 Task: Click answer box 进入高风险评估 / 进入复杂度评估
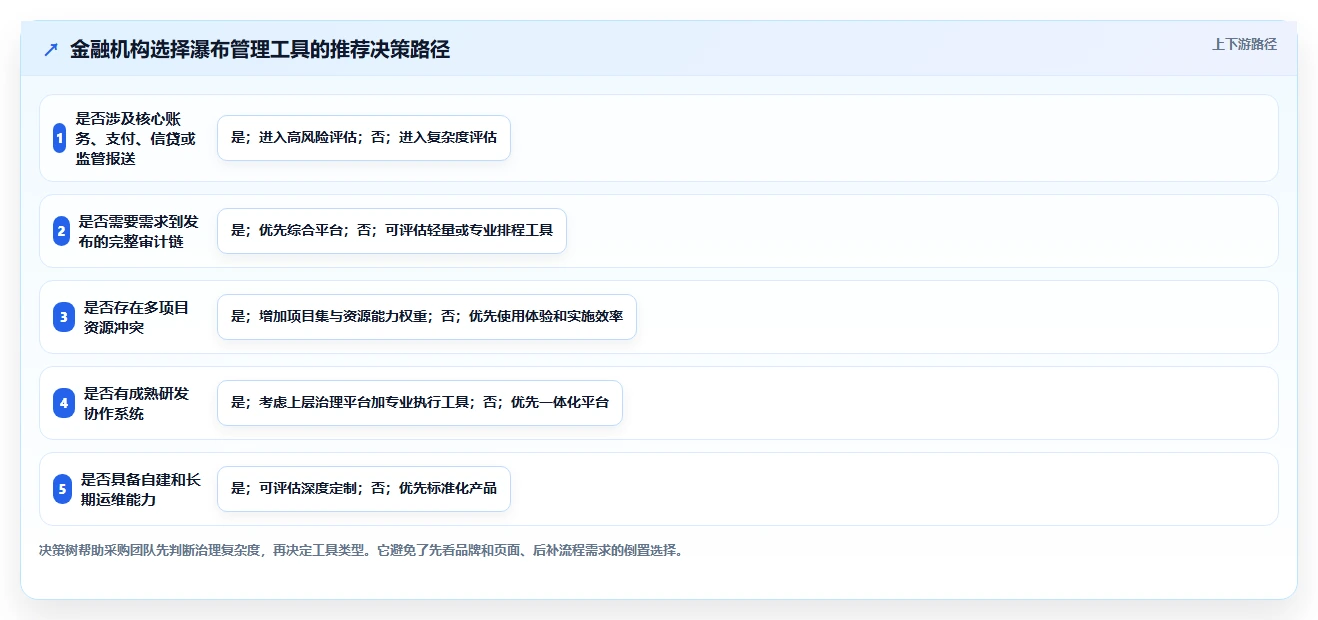point(364,138)
